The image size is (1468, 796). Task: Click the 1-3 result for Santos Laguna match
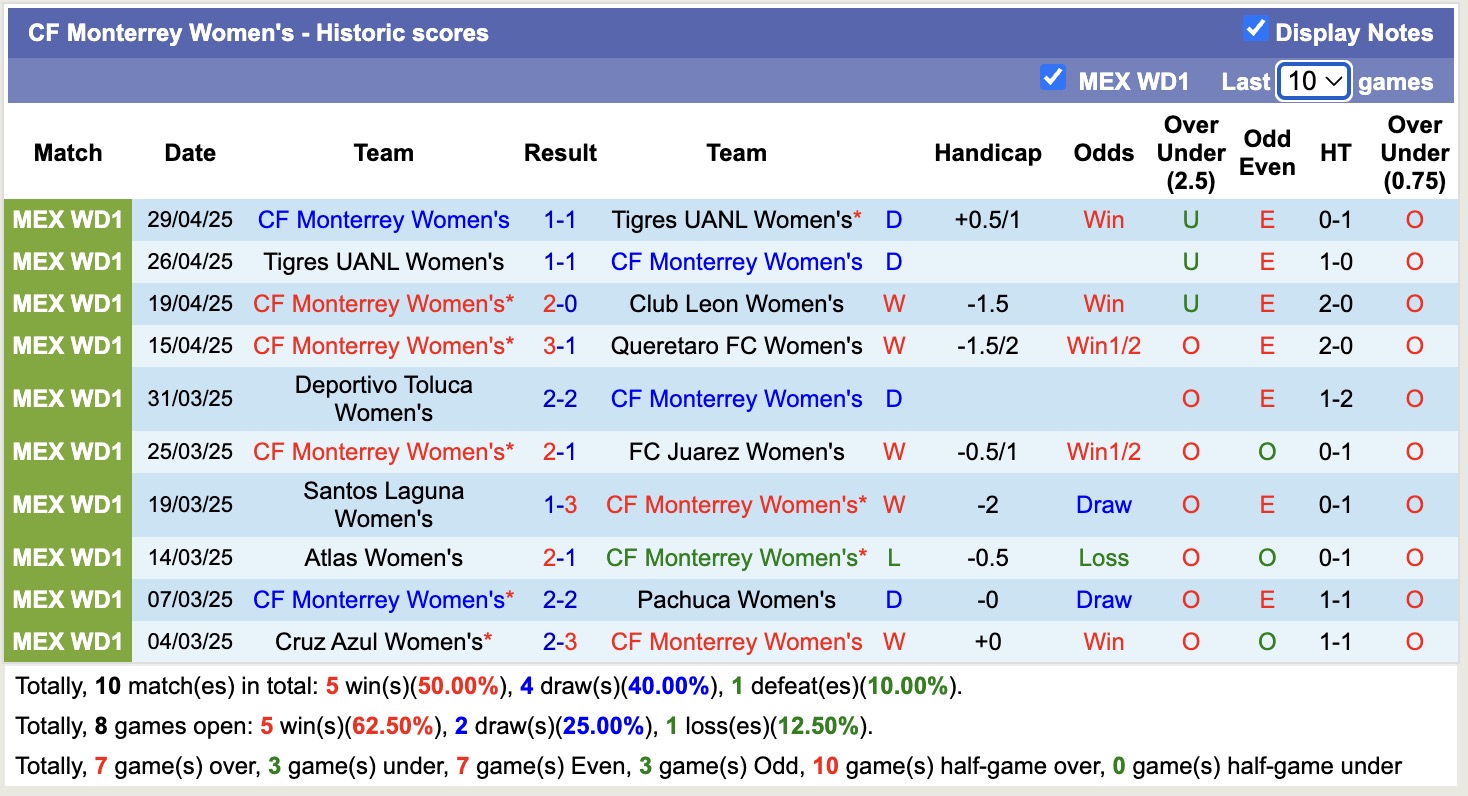click(x=560, y=505)
